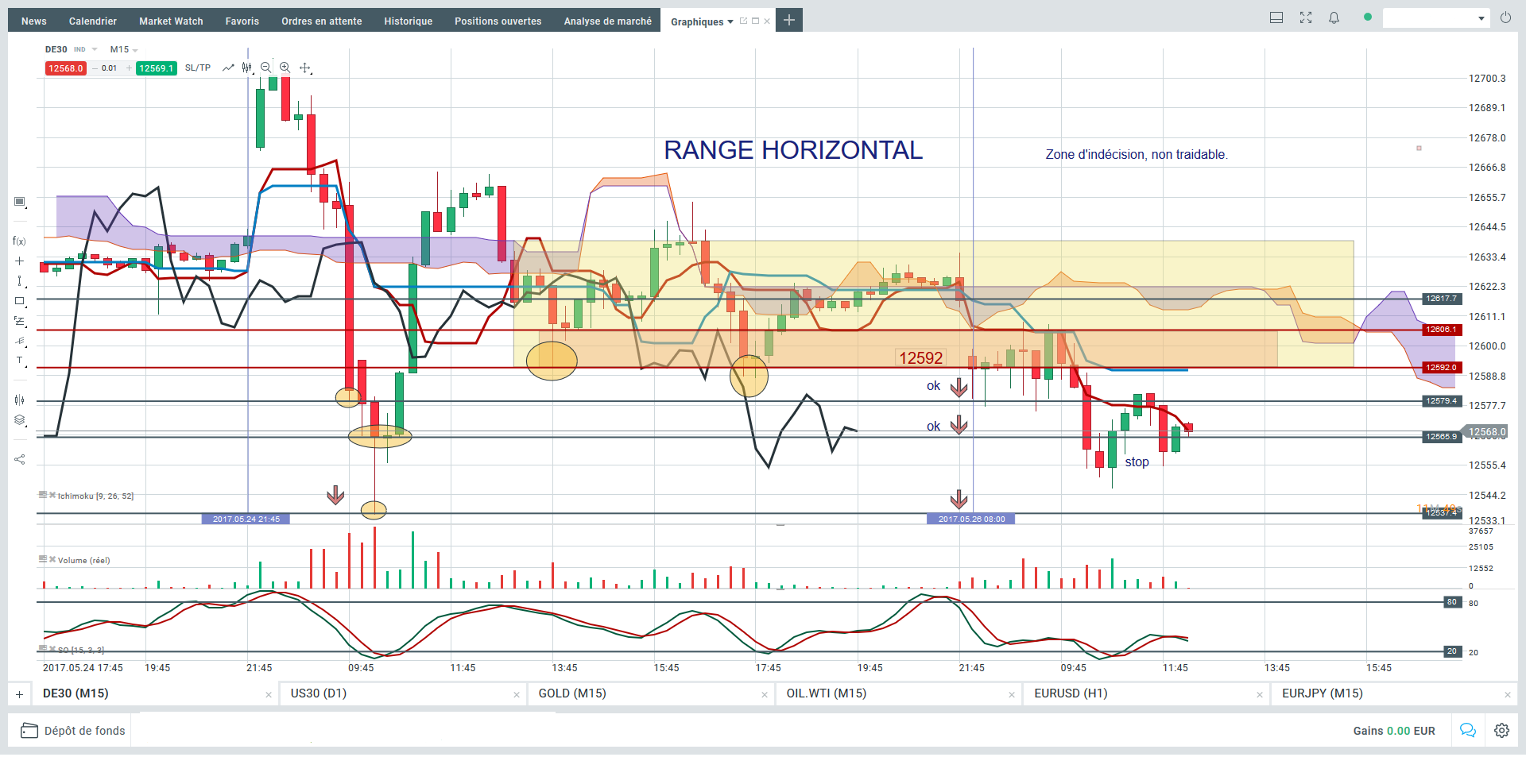The width and height of the screenshot is (1526, 784).
Task: Share the chart via share icon
Action: tap(19, 459)
